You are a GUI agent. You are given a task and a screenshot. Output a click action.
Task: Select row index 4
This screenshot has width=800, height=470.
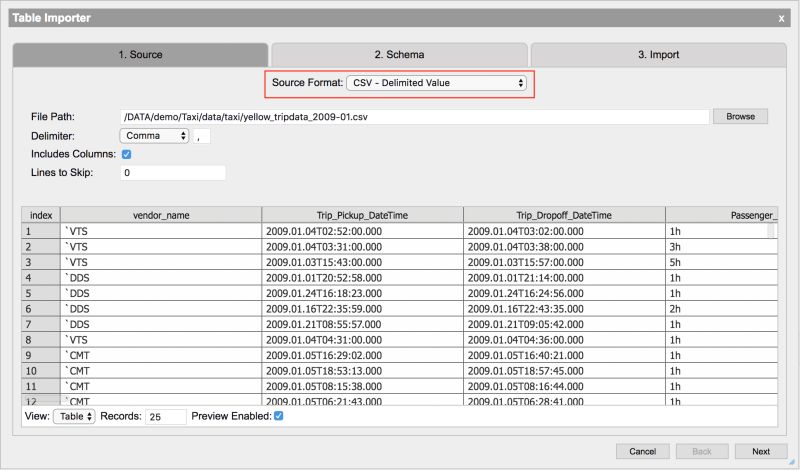41,278
